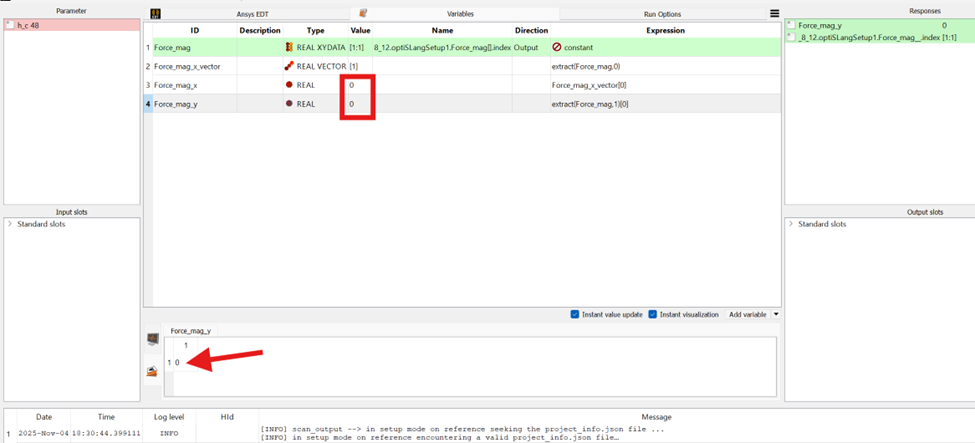Click the orange data view icon below monitor icon
Screen dimensions: 975x443
coord(152,371)
